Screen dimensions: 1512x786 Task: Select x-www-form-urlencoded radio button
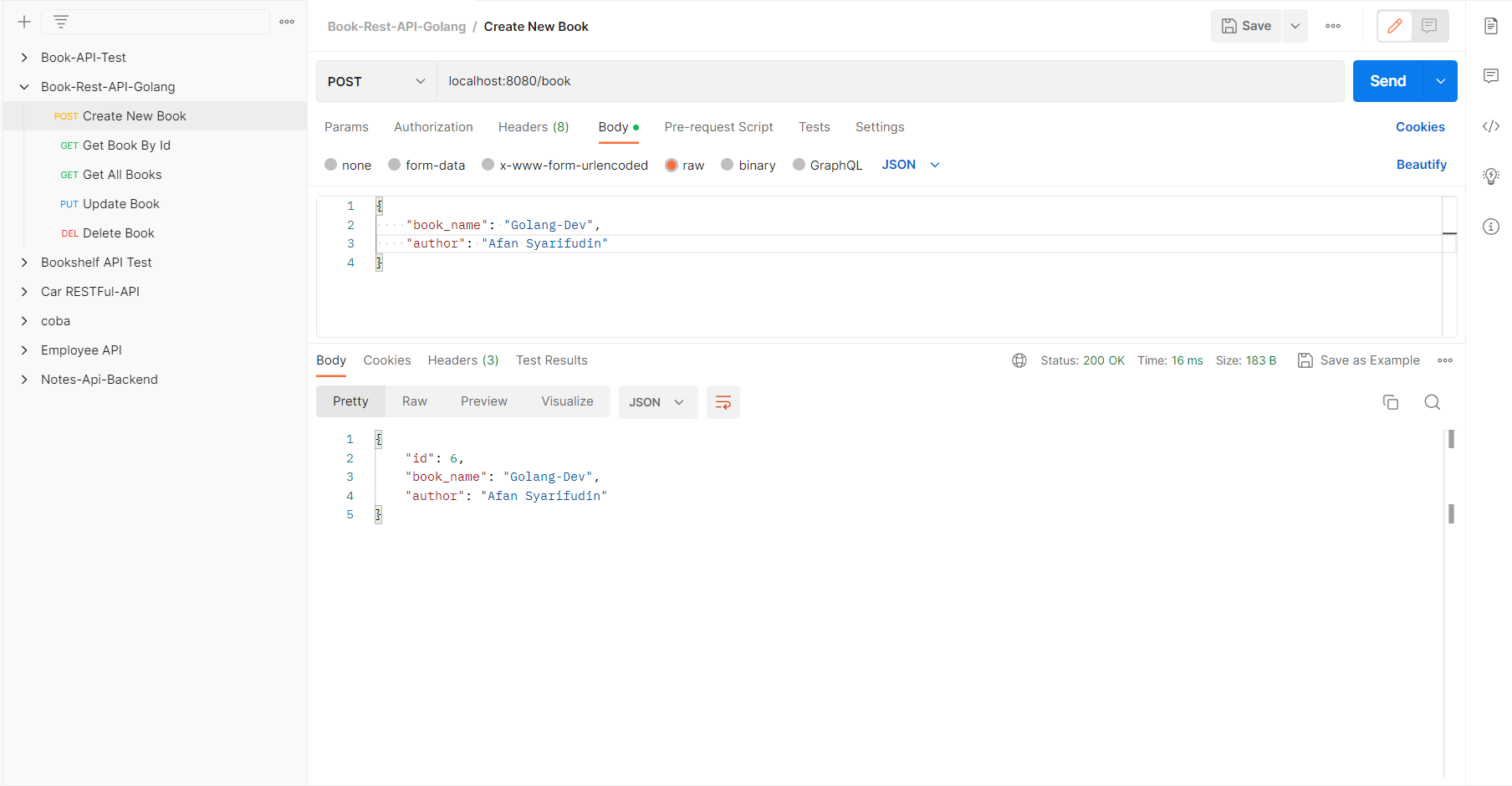pos(488,165)
